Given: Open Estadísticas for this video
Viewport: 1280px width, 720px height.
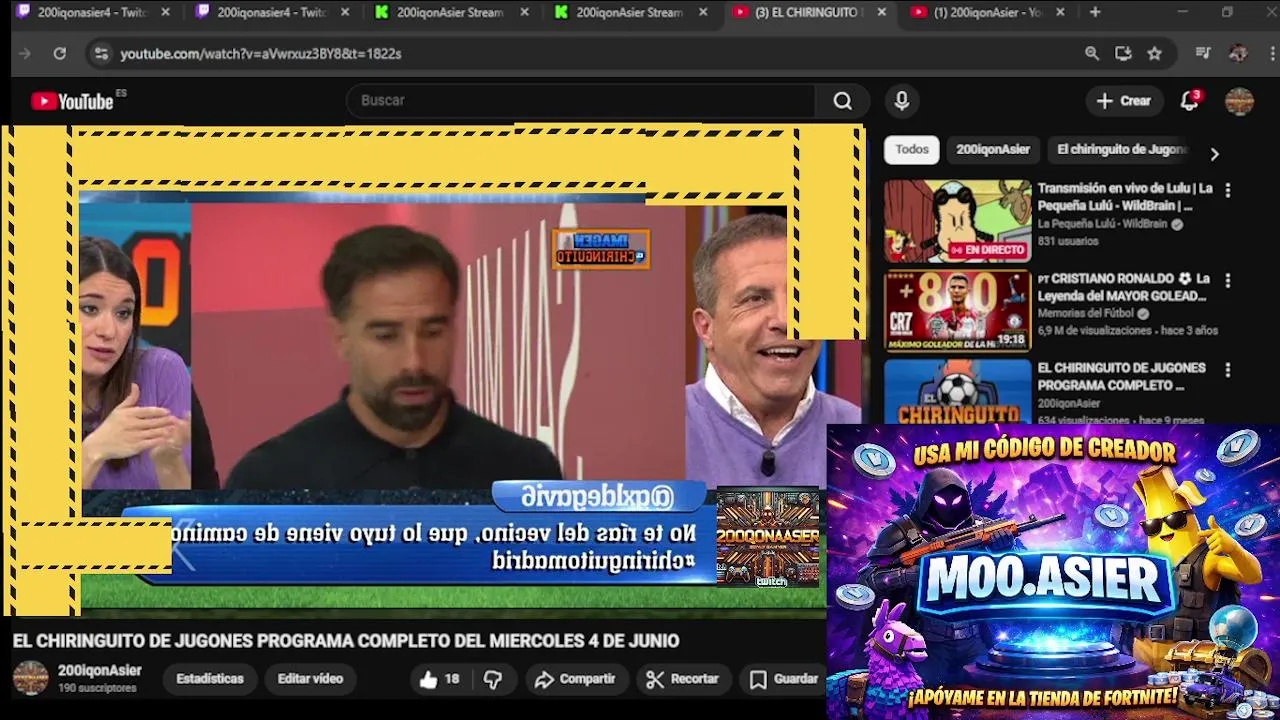Looking at the screenshot, I should click(210, 679).
